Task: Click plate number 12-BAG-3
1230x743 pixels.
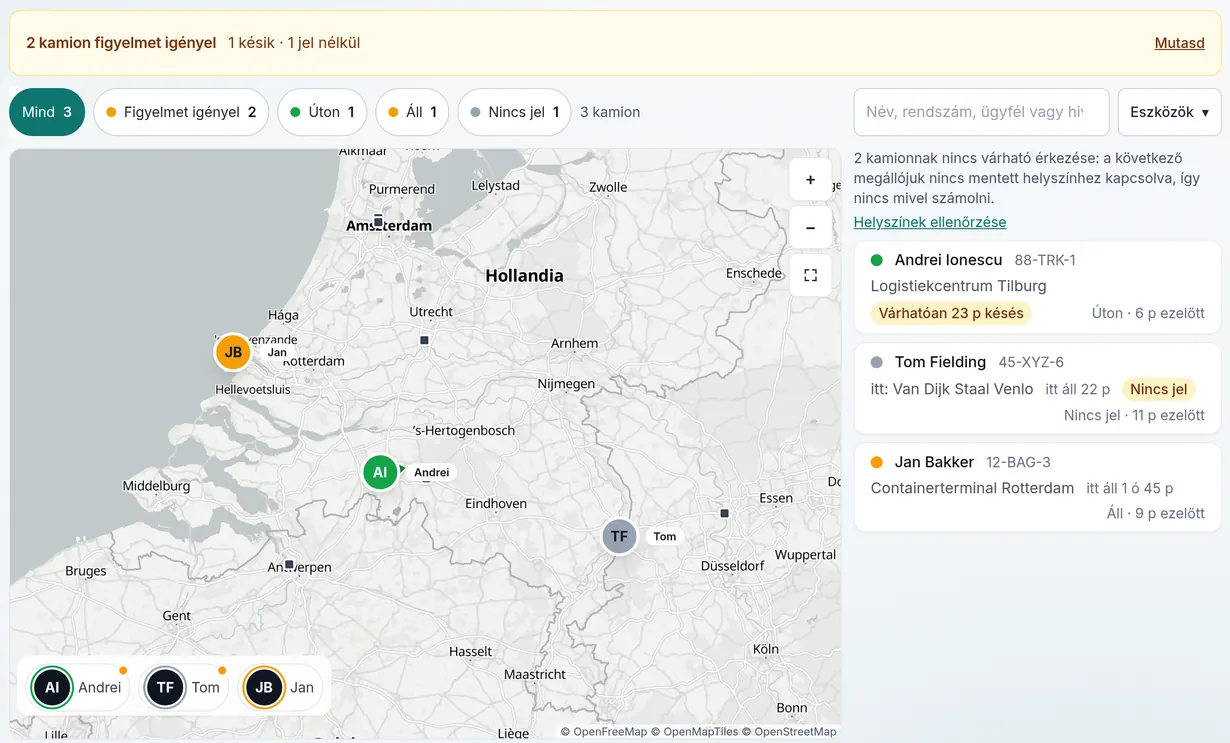Action: point(1018,462)
